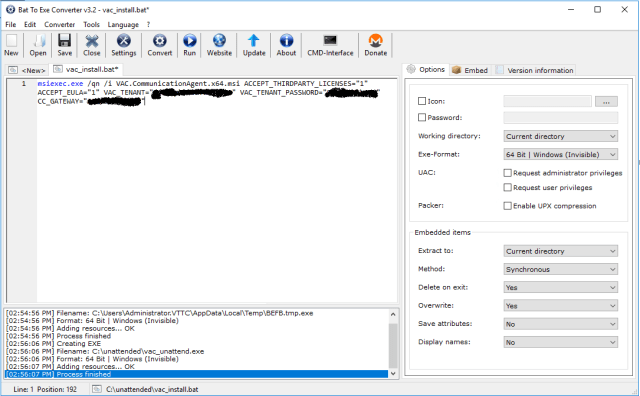
Task: Open the Save attributes dropdown
Action: point(560,324)
